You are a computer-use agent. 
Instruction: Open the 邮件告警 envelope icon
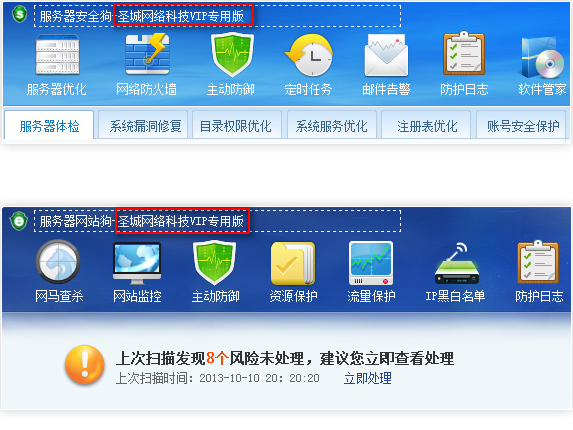tap(386, 55)
